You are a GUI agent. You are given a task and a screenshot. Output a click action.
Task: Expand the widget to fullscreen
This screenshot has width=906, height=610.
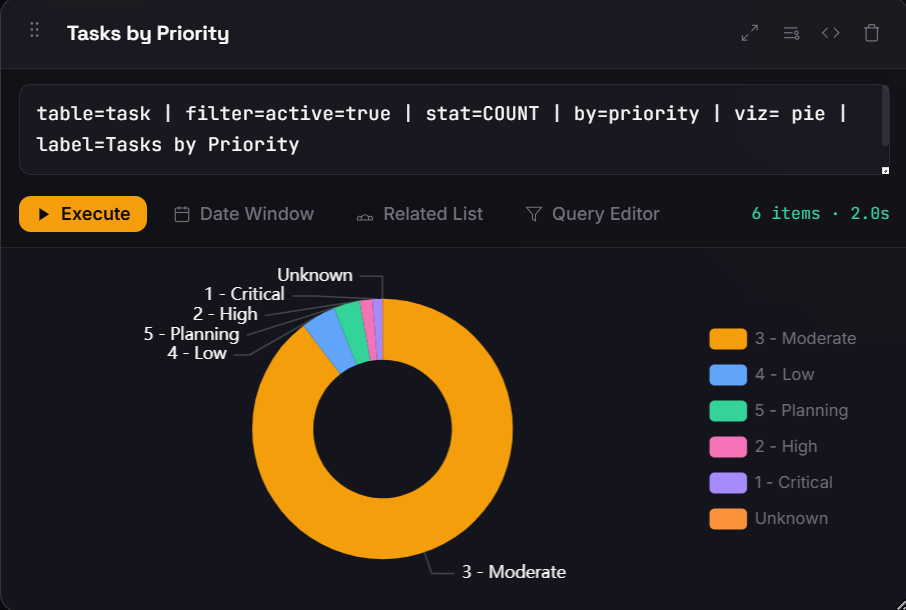750,33
